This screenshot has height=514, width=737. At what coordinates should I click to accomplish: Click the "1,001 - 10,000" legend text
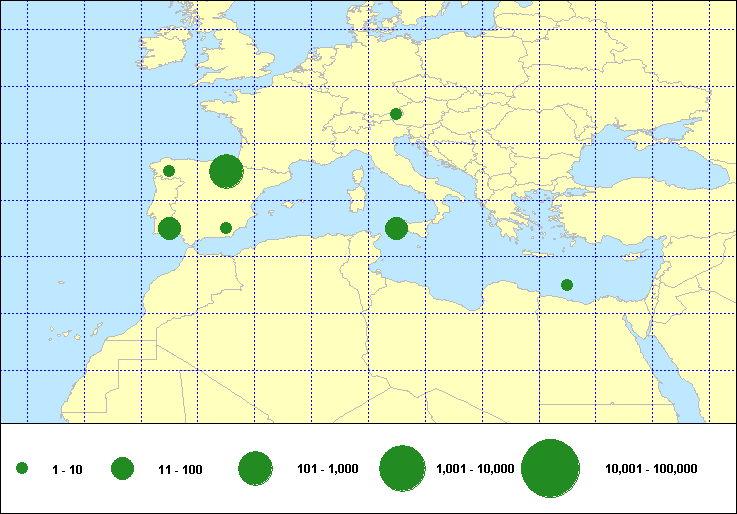point(475,470)
